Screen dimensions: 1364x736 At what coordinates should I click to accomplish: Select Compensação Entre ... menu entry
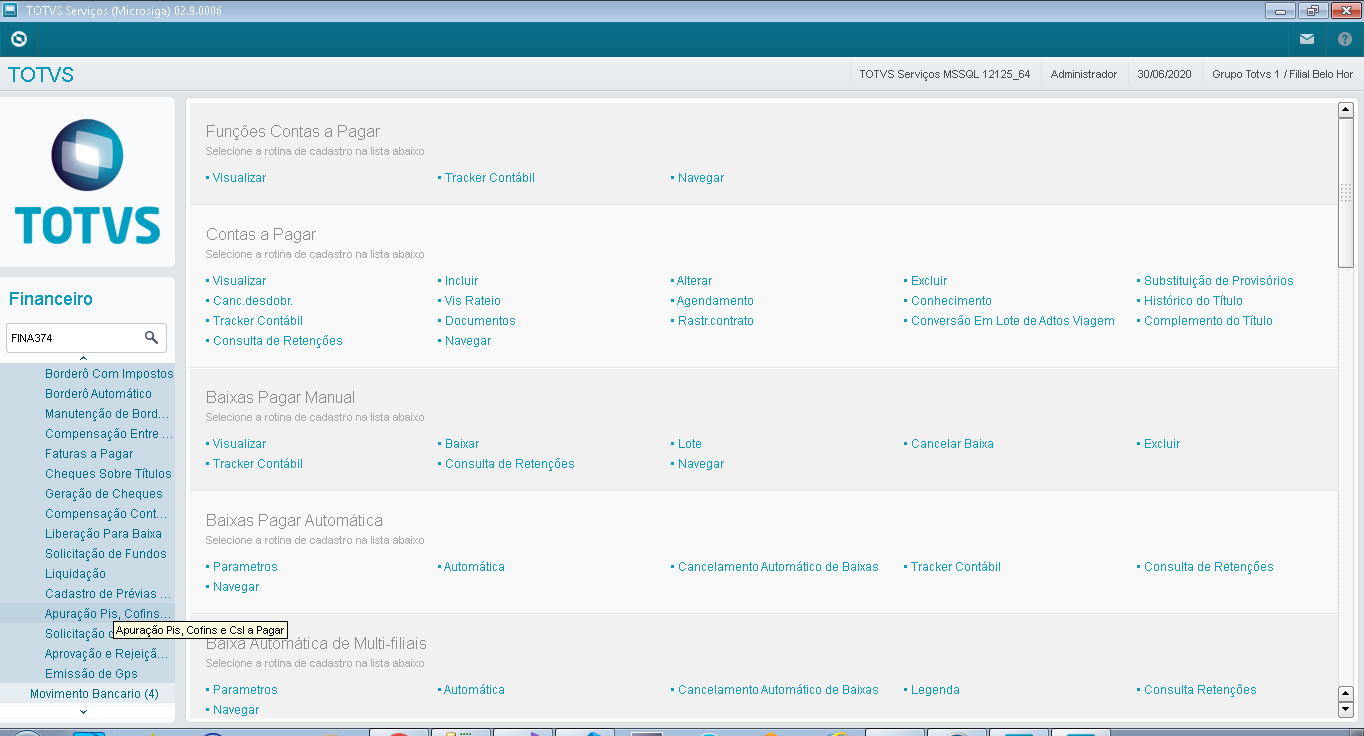[109, 434]
